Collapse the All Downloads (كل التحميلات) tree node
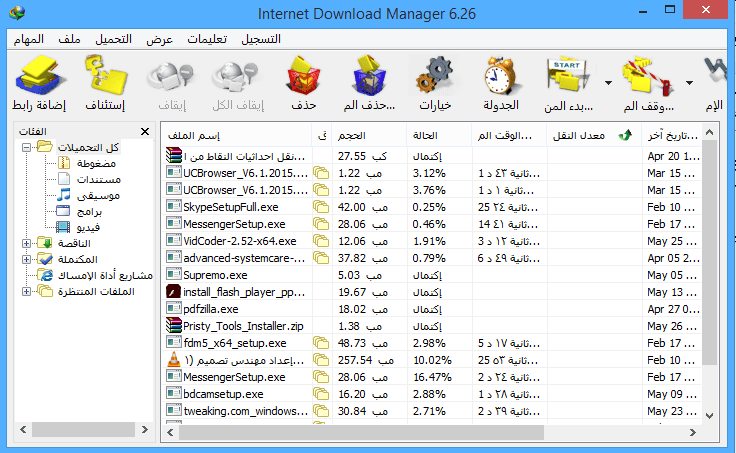 point(26,147)
